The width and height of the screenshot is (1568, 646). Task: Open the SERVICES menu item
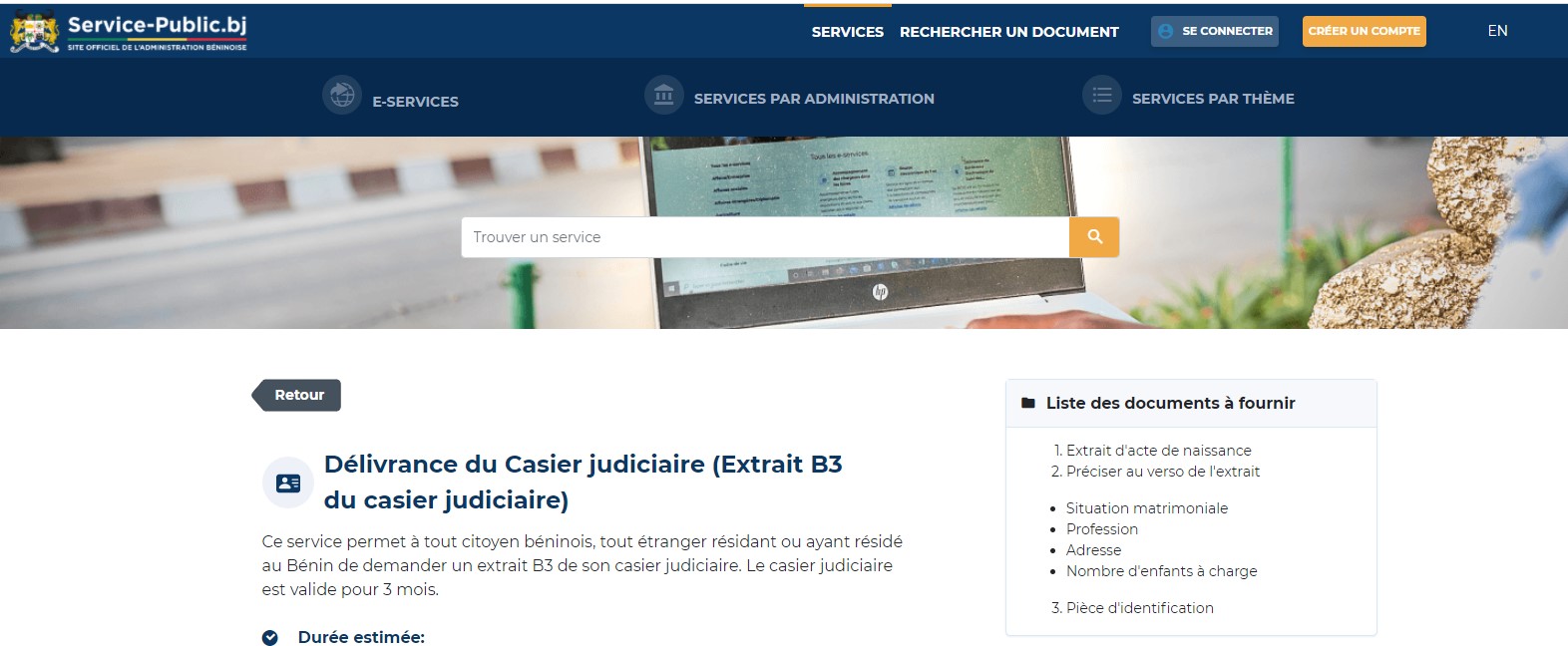click(x=848, y=32)
